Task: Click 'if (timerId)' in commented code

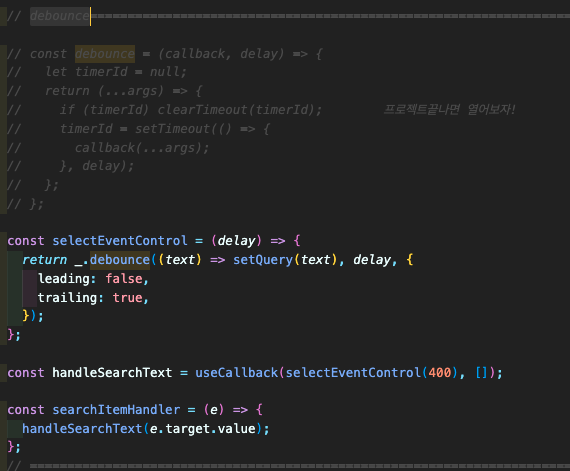Action: pyautogui.click(x=104, y=109)
